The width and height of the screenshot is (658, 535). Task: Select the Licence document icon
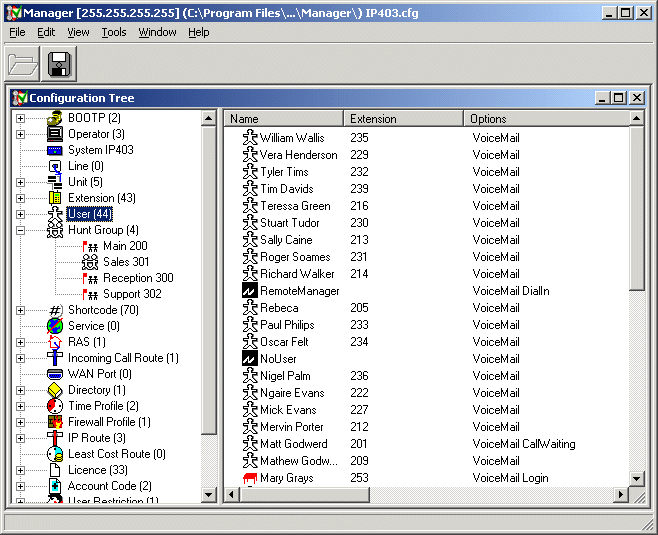tap(55, 470)
